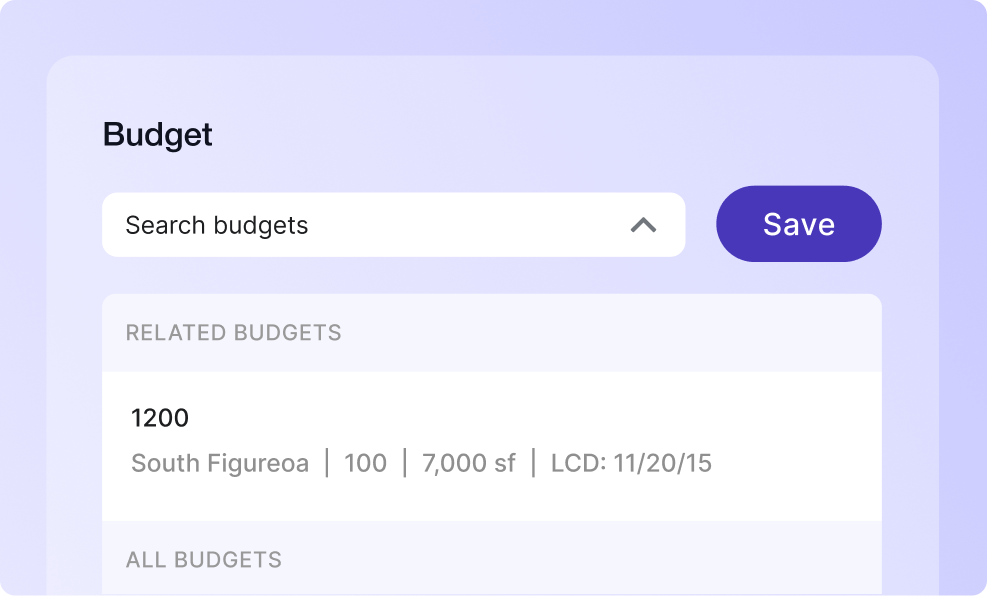Collapse the budget list with the chevron
Image resolution: width=987 pixels, height=596 pixels.
click(x=643, y=225)
